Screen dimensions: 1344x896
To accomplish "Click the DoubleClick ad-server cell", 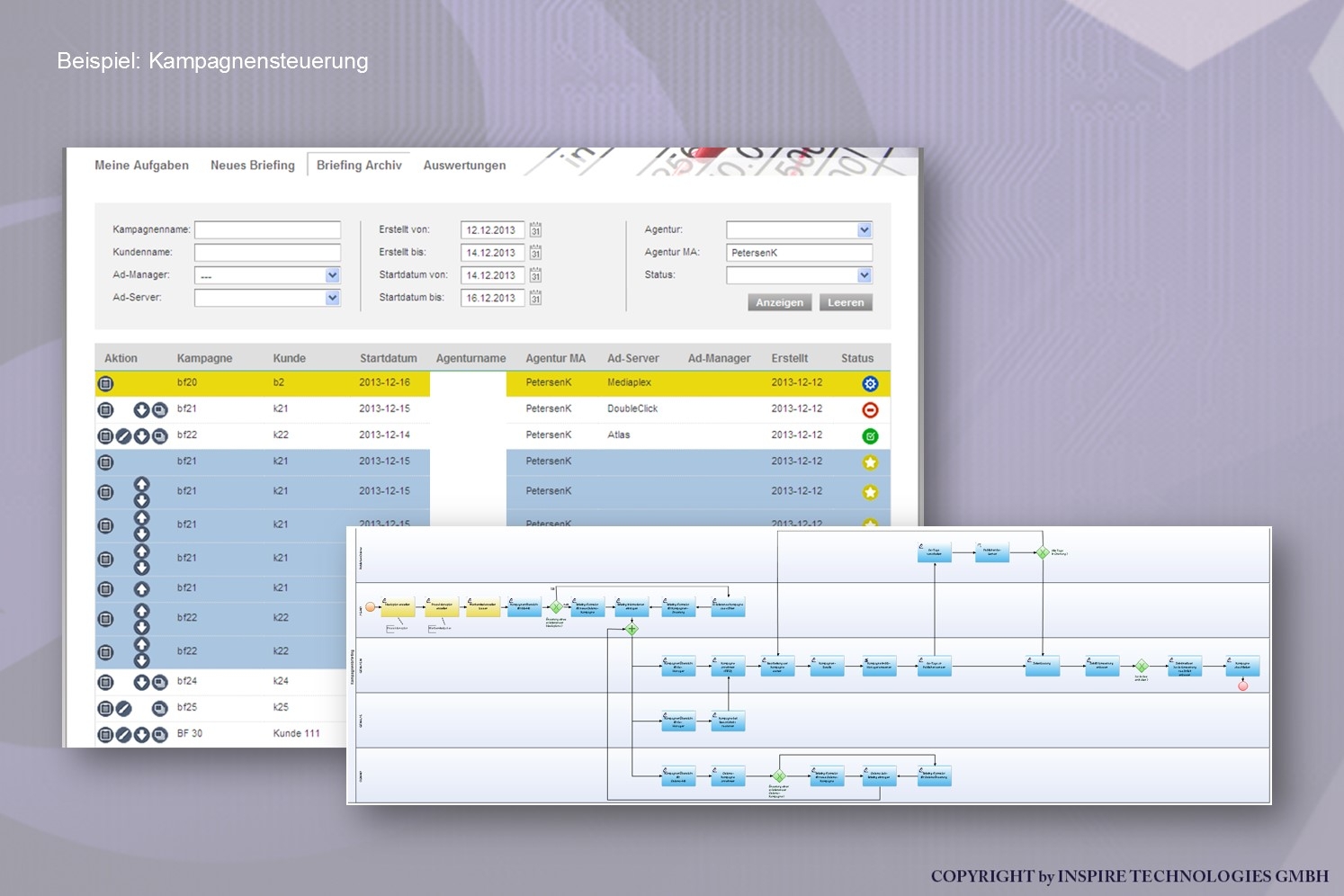I will point(632,408).
